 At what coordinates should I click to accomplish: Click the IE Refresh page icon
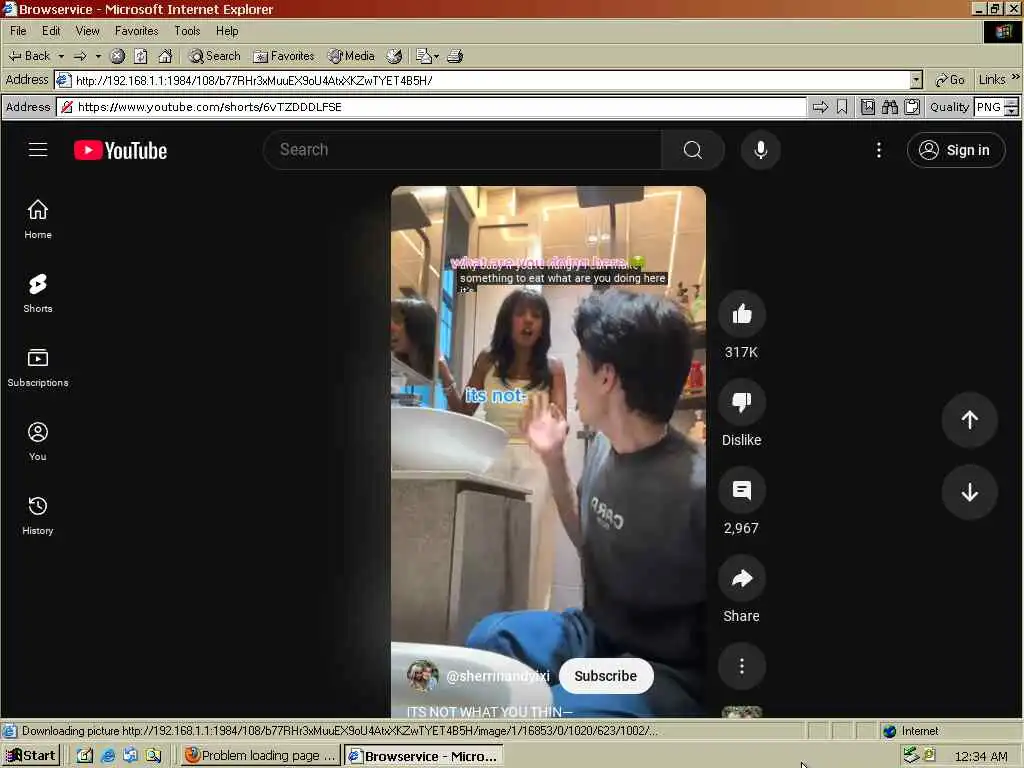141,56
